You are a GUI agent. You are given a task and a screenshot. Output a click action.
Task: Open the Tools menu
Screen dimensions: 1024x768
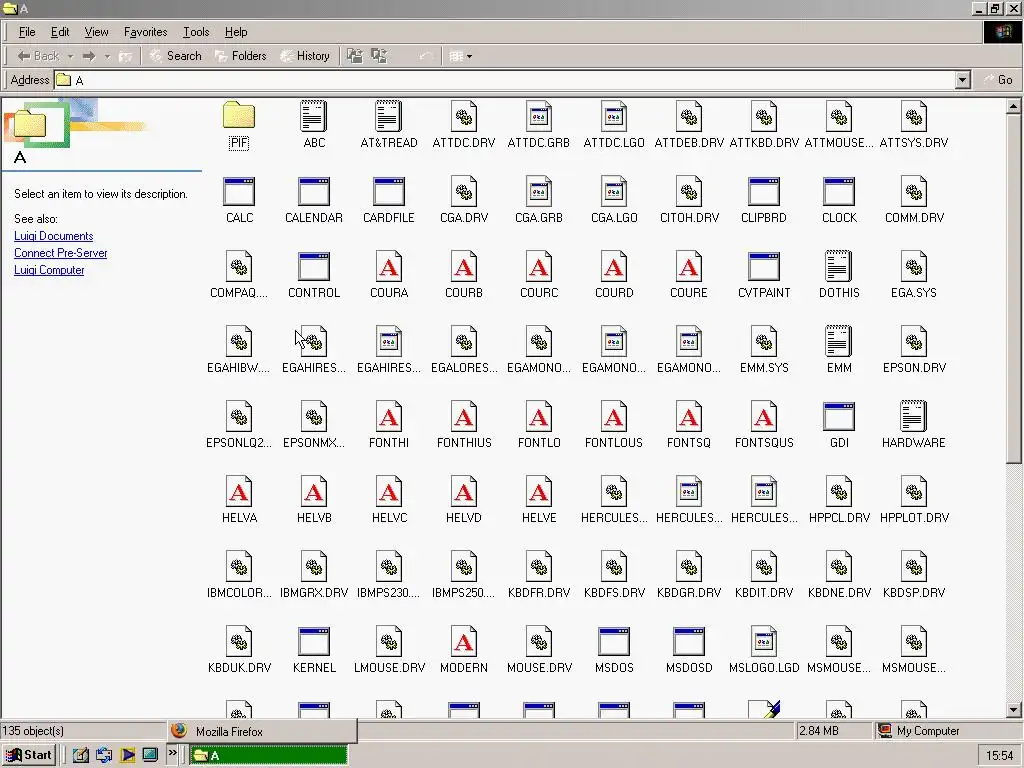pos(196,32)
